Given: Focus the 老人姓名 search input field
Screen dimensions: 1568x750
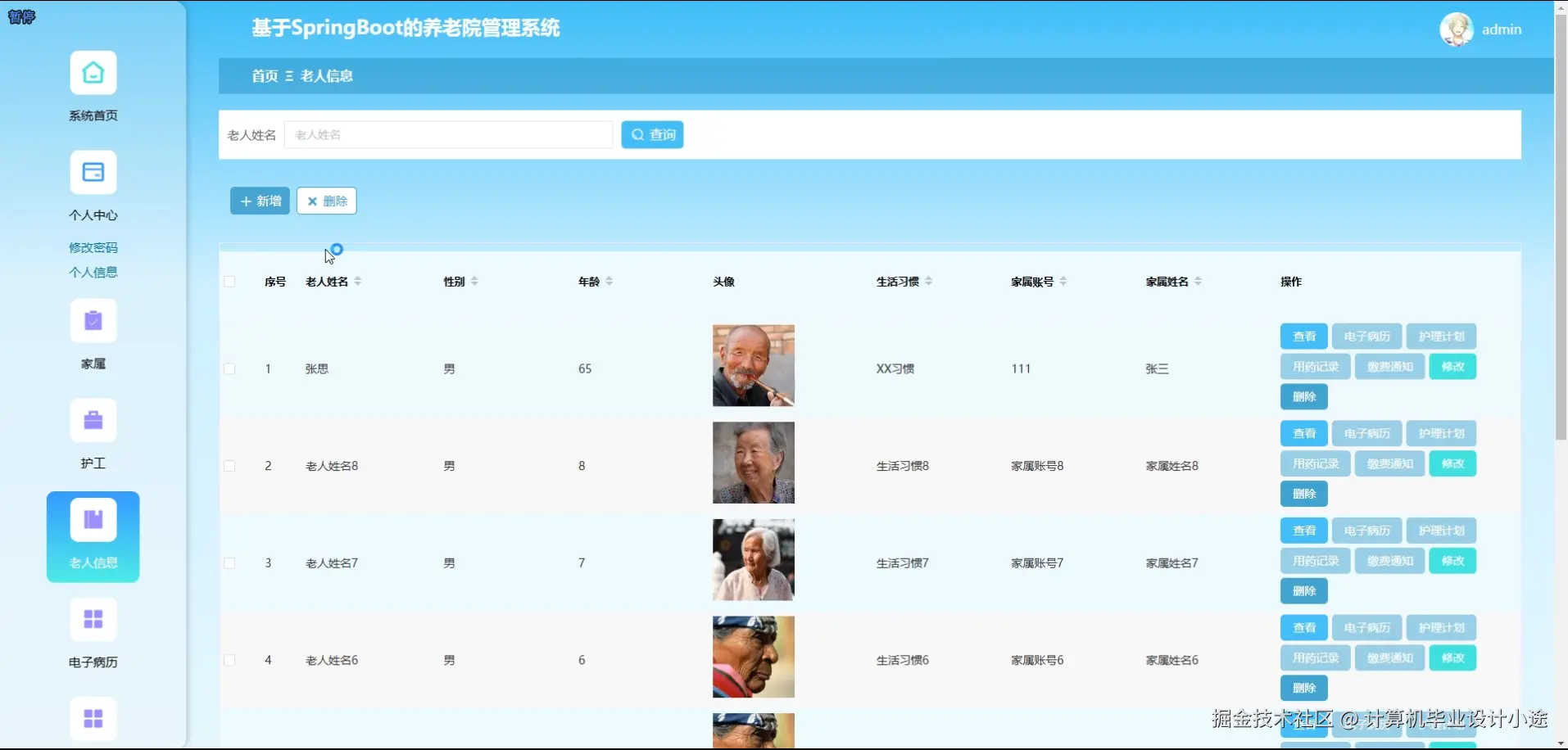Looking at the screenshot, I should [x=448, y=135].
